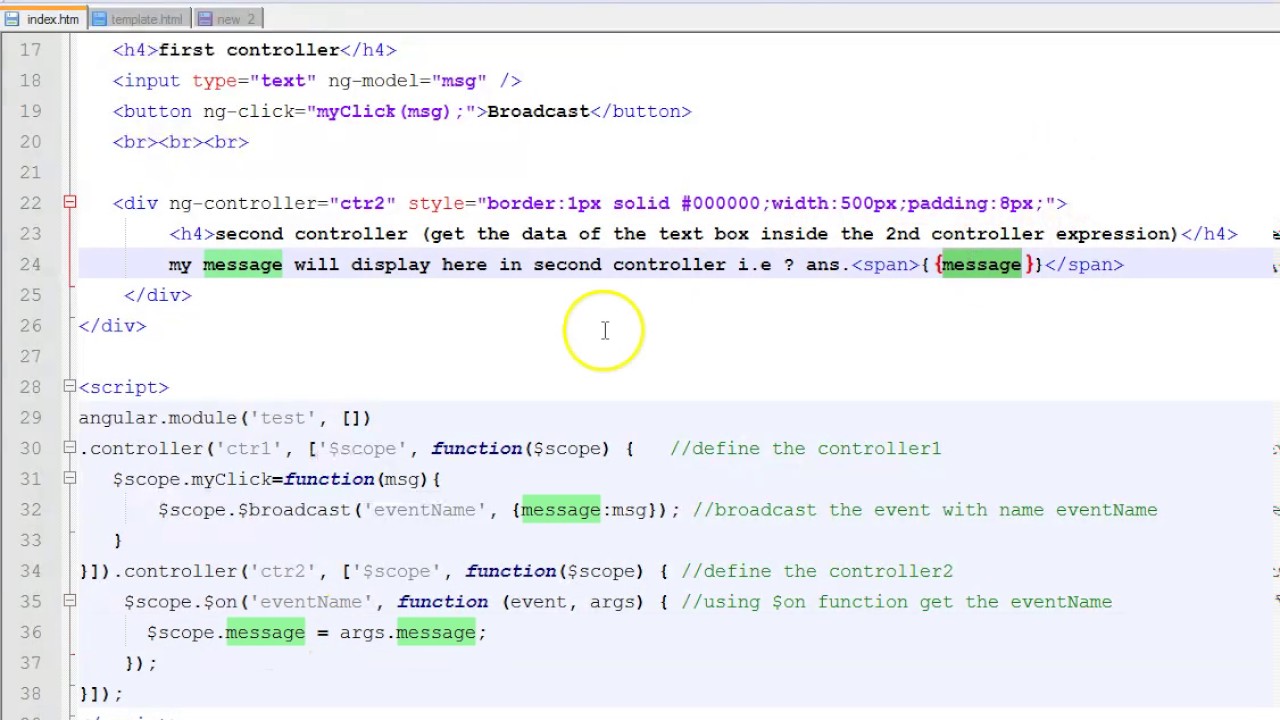Click the ng-model="msg" attribute on line 18
This screenshot has width=1280, height=720.
[x=407, y=81]
